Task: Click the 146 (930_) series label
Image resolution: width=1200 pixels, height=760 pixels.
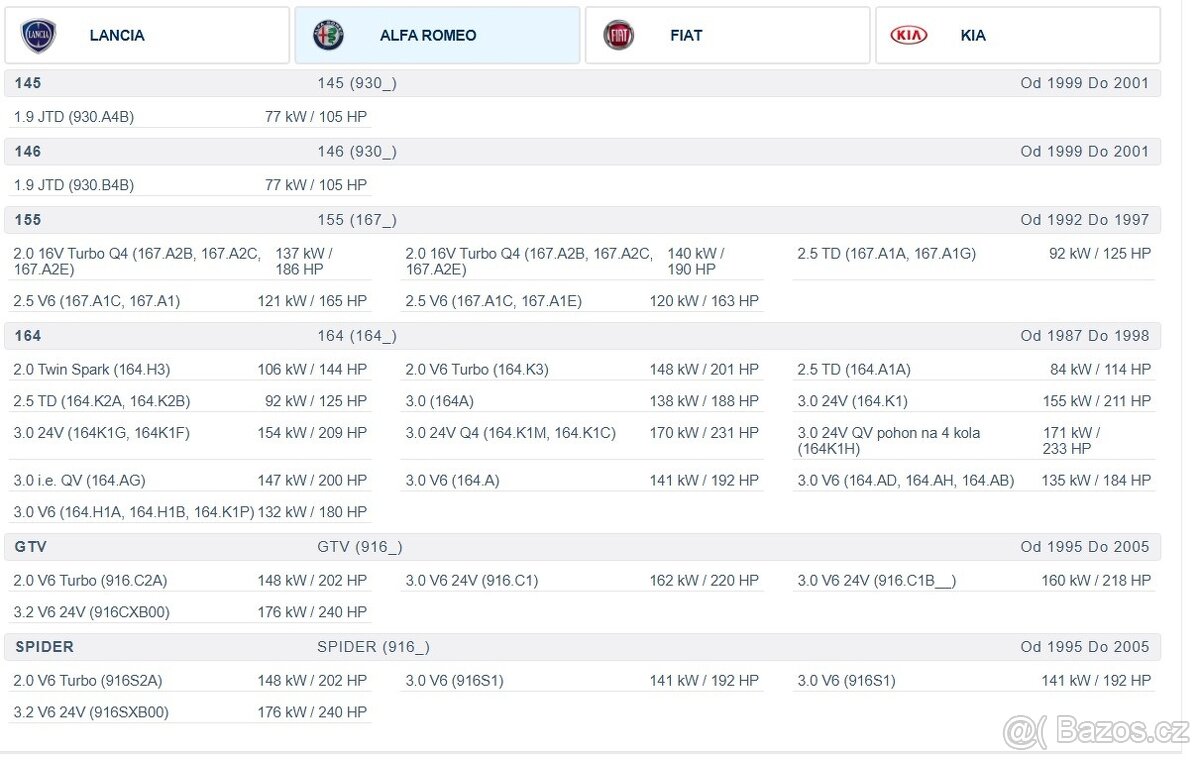Action: point(357,152)
